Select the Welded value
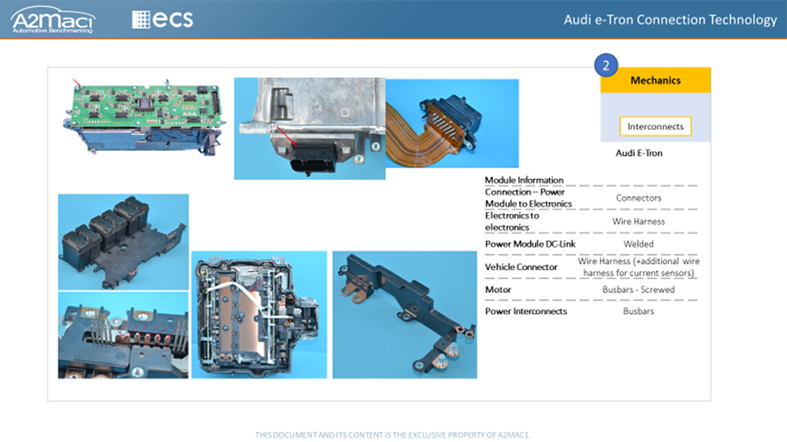Screen dimensions: 787x442 click(x=638, y=244)
